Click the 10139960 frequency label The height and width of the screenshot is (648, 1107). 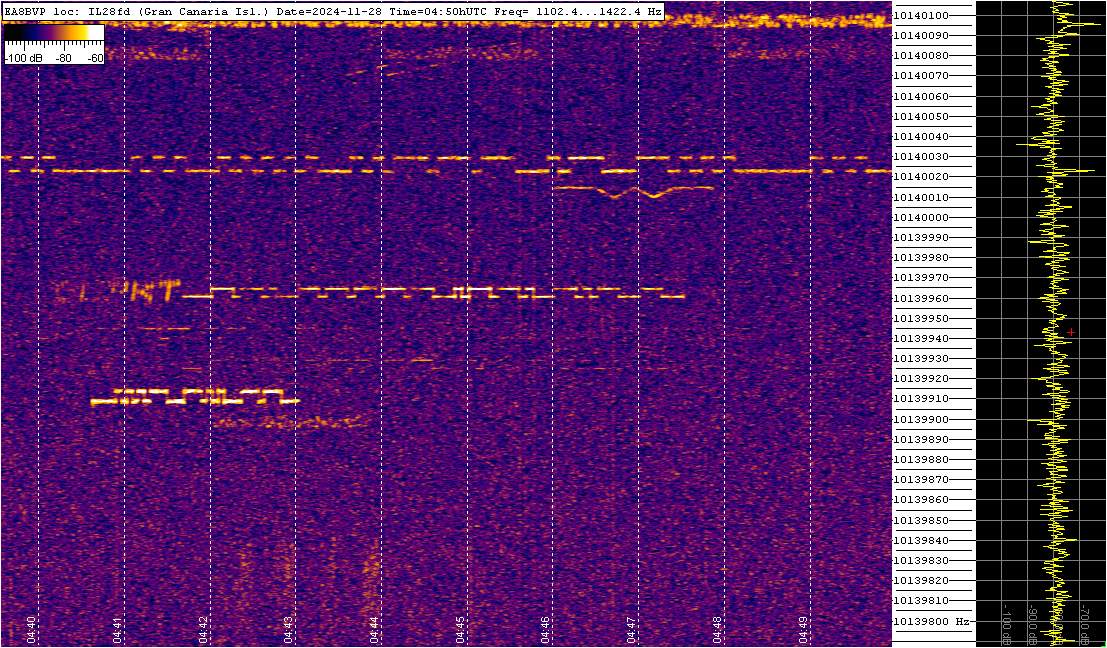(x=921, y=298)
